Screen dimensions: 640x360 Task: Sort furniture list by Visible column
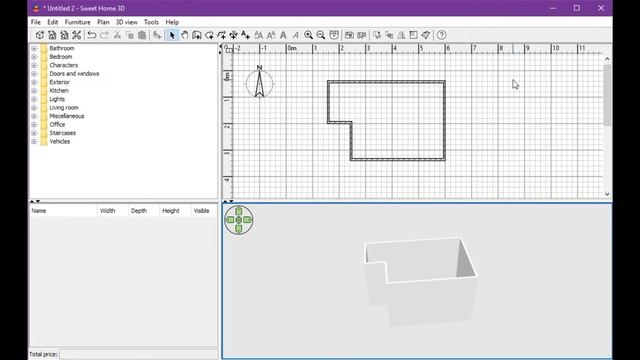(204, 211)
